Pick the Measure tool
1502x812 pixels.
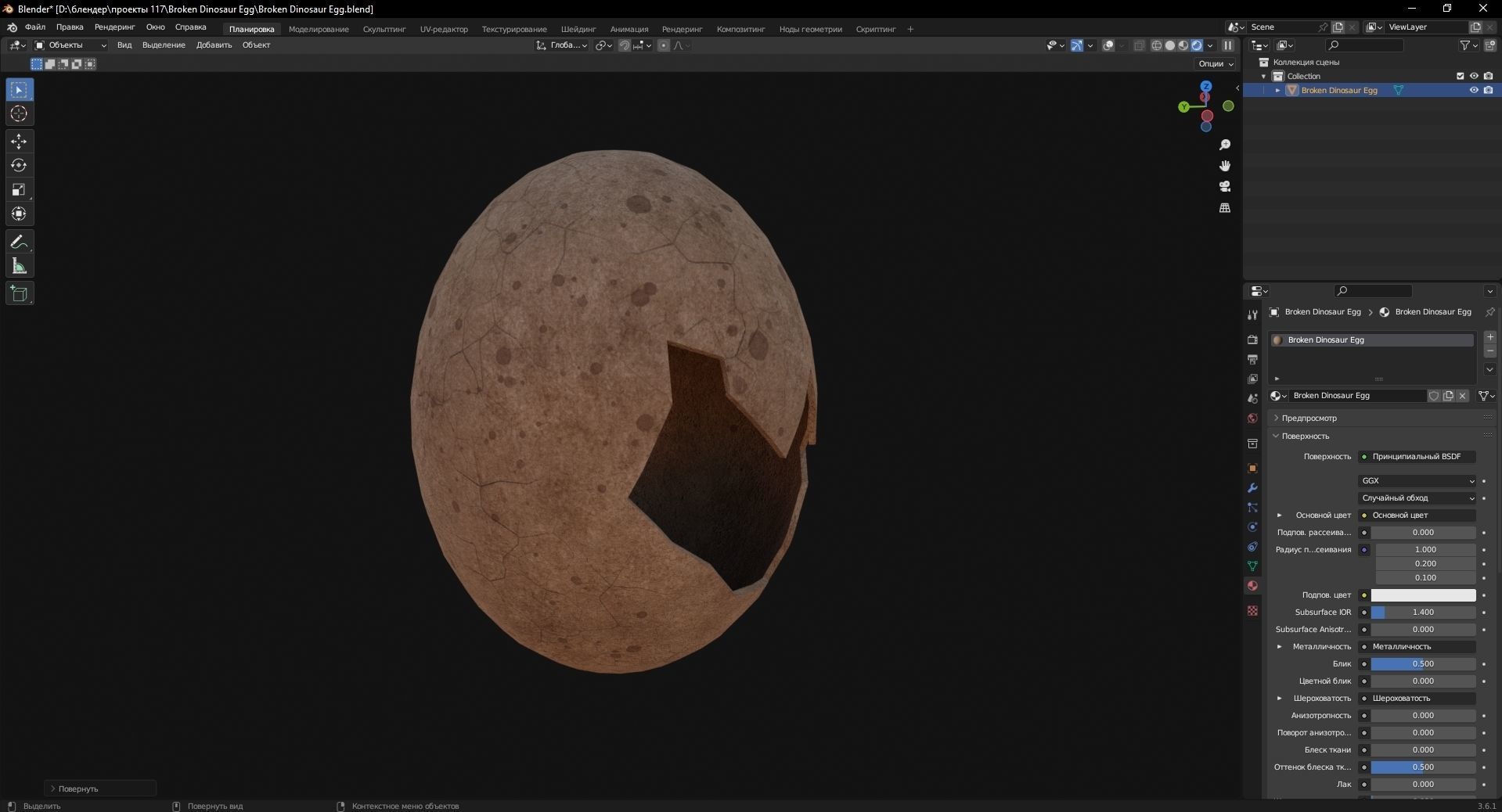[19, 266]
